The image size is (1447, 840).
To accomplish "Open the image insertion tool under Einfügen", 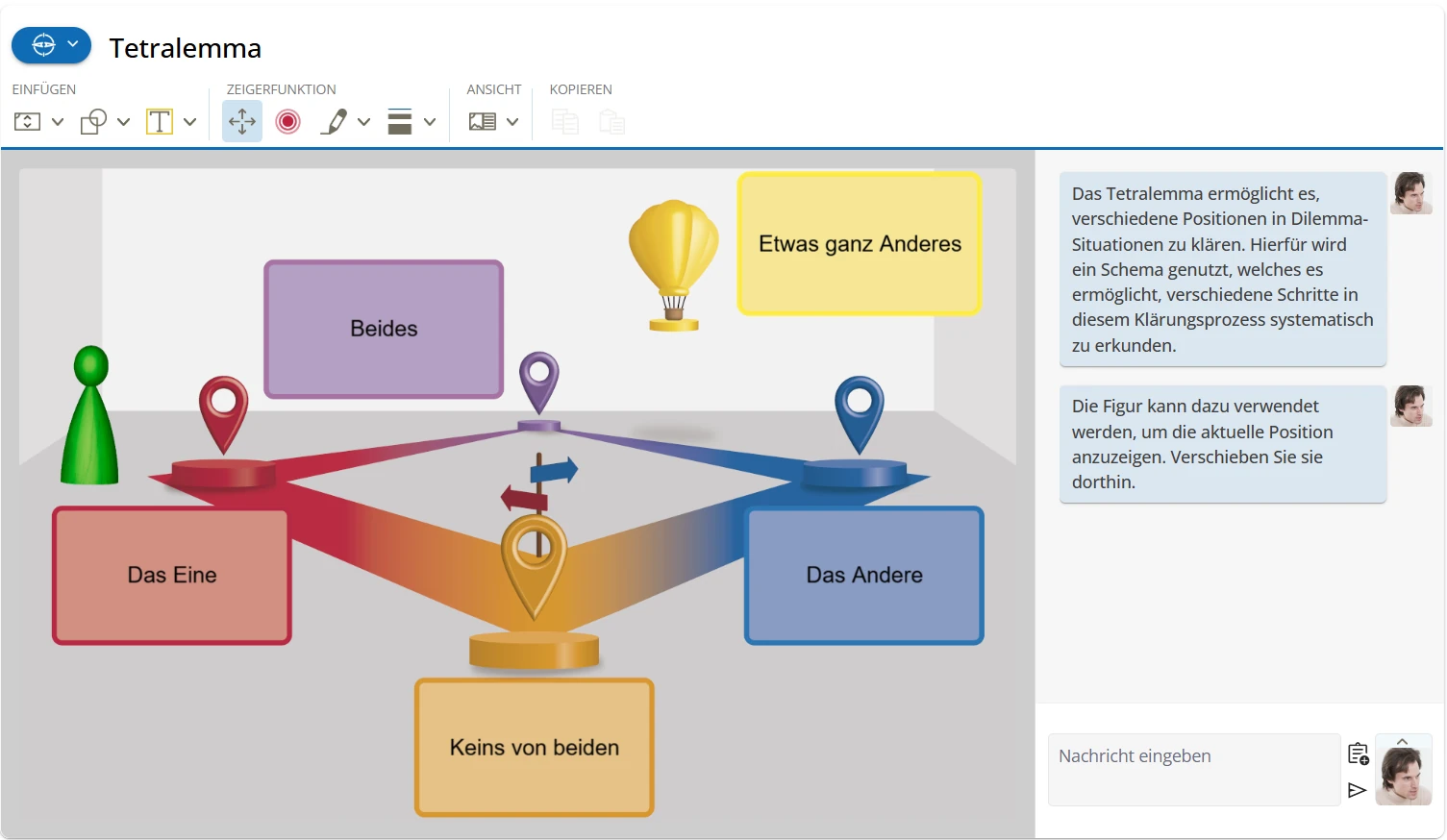I will [x=29, y=121].
